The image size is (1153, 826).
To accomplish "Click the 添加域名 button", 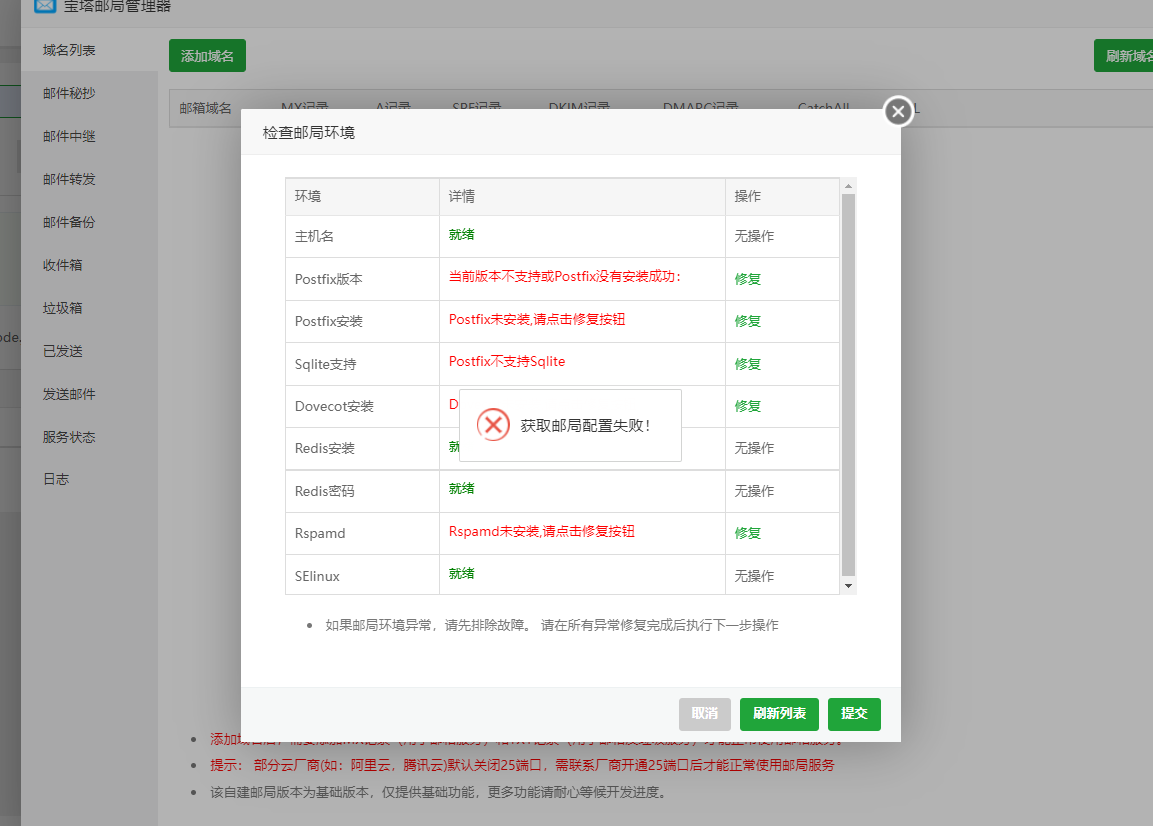I will 206,56.
